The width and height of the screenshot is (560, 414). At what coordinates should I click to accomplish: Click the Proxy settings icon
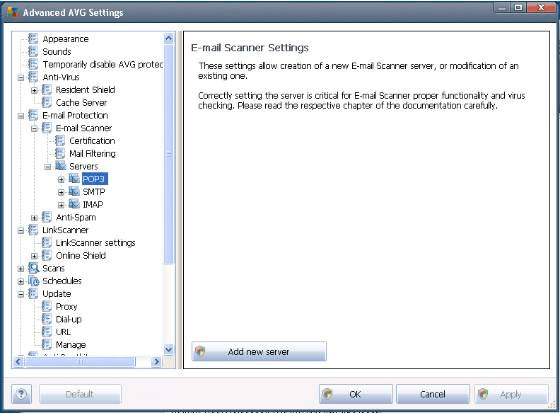(x=46, y=306)
